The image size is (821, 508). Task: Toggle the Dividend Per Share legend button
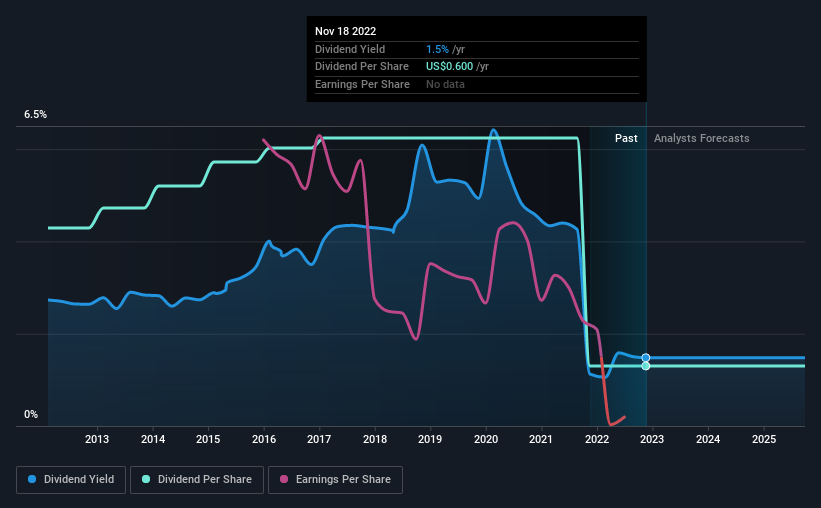(x=197, y=480)
